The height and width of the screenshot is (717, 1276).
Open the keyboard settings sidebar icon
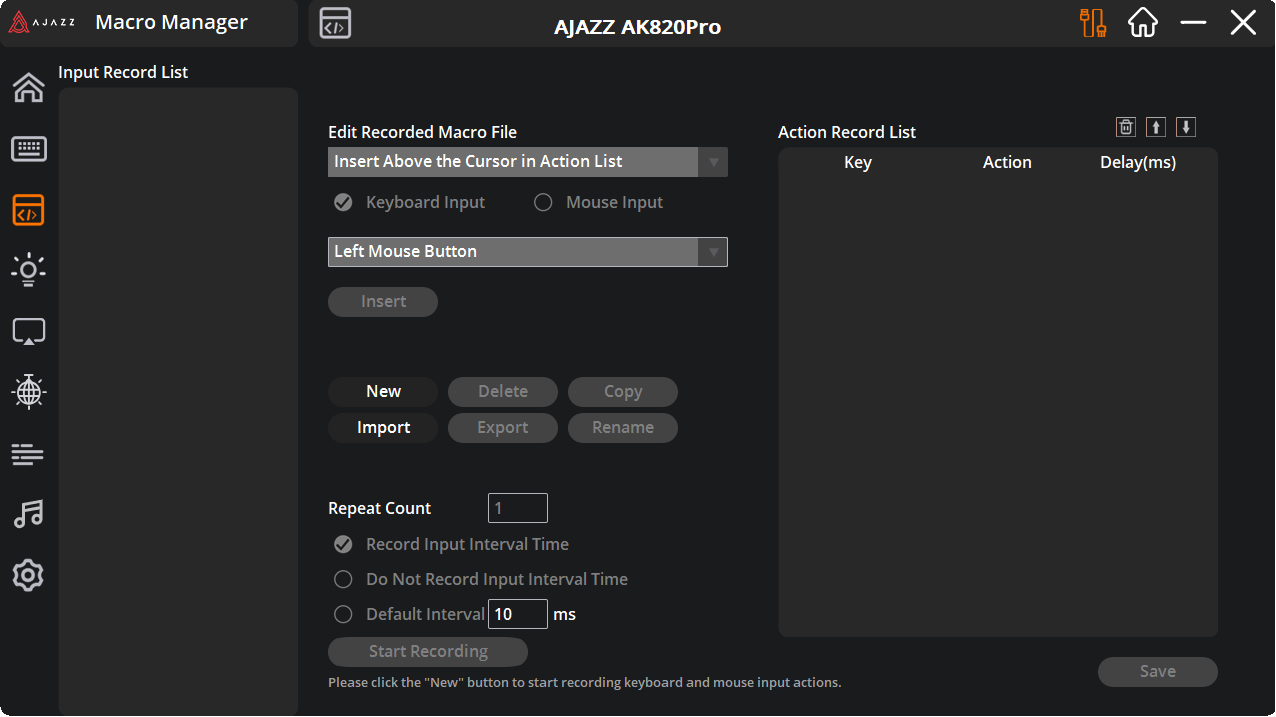pyautogui.click(x=28, y=149)
